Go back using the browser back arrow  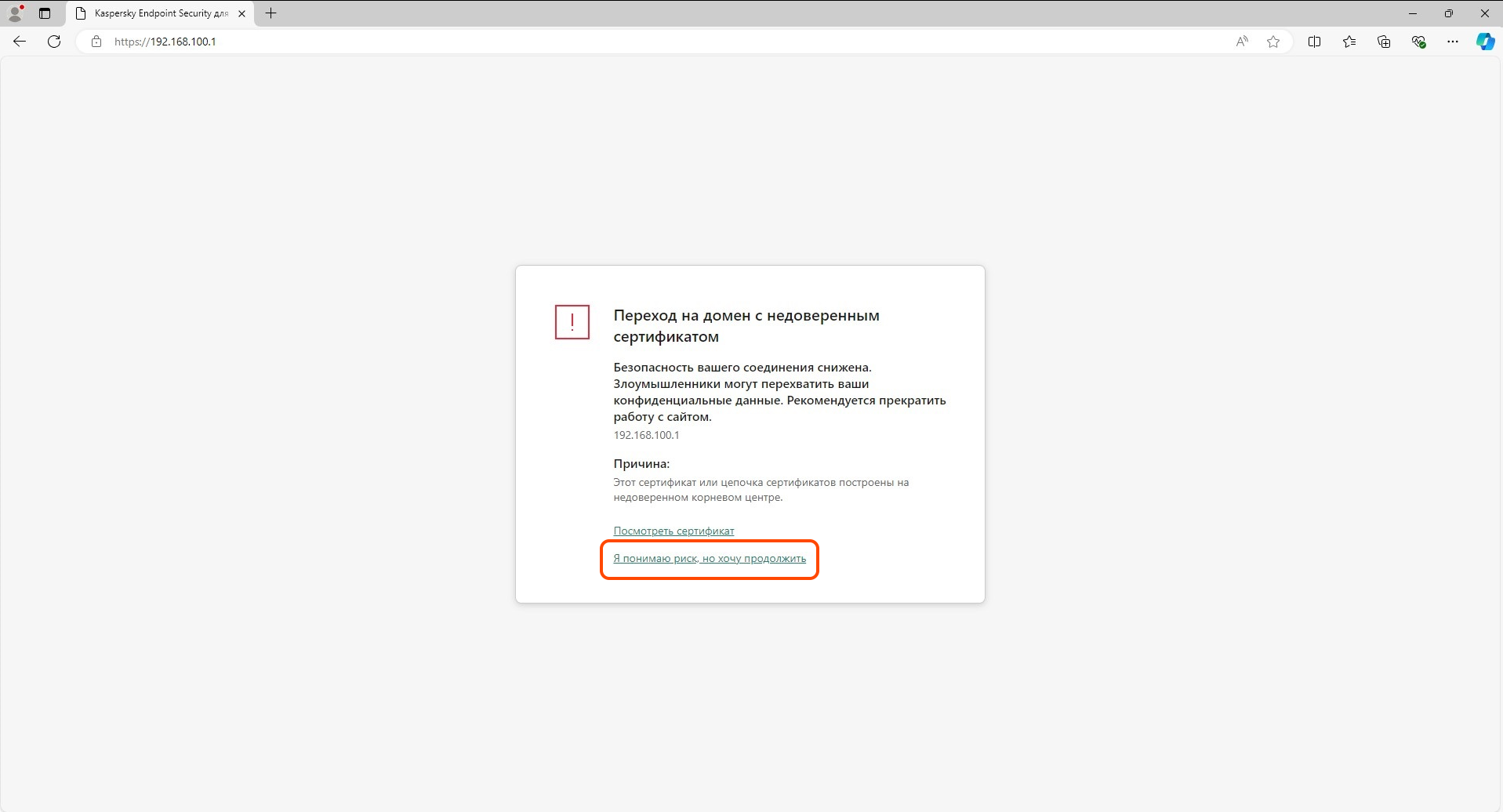point(20,42)
